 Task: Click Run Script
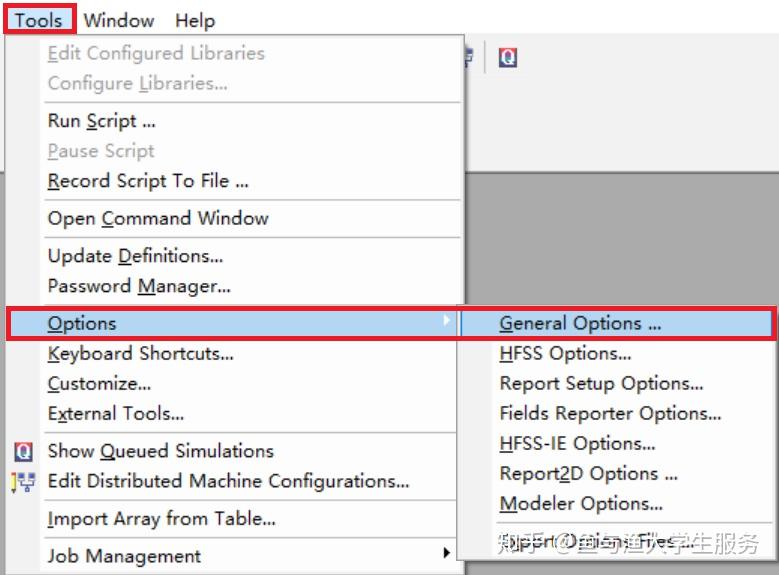pyautogui.click(x=101, y=121)
